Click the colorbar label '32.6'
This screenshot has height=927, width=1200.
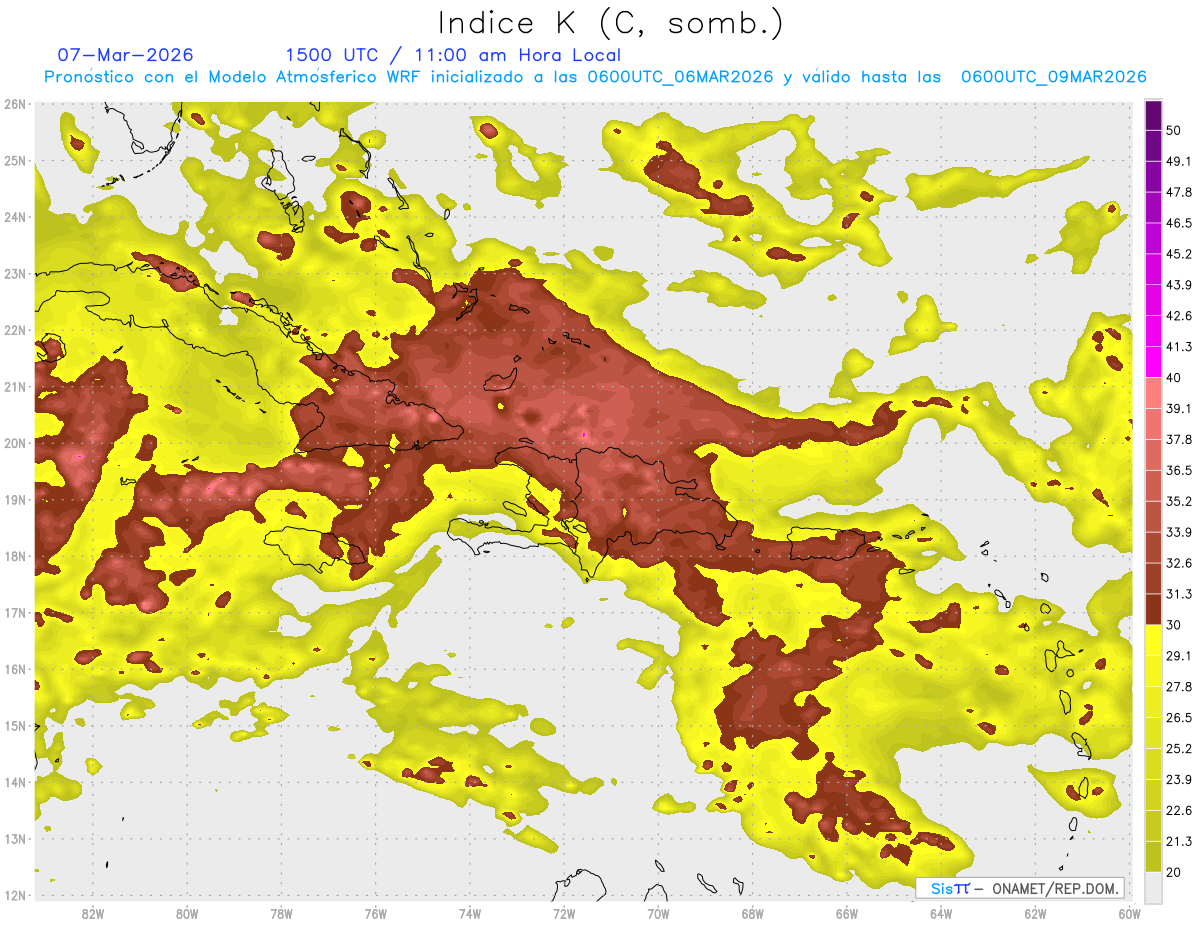point(1179,563)
